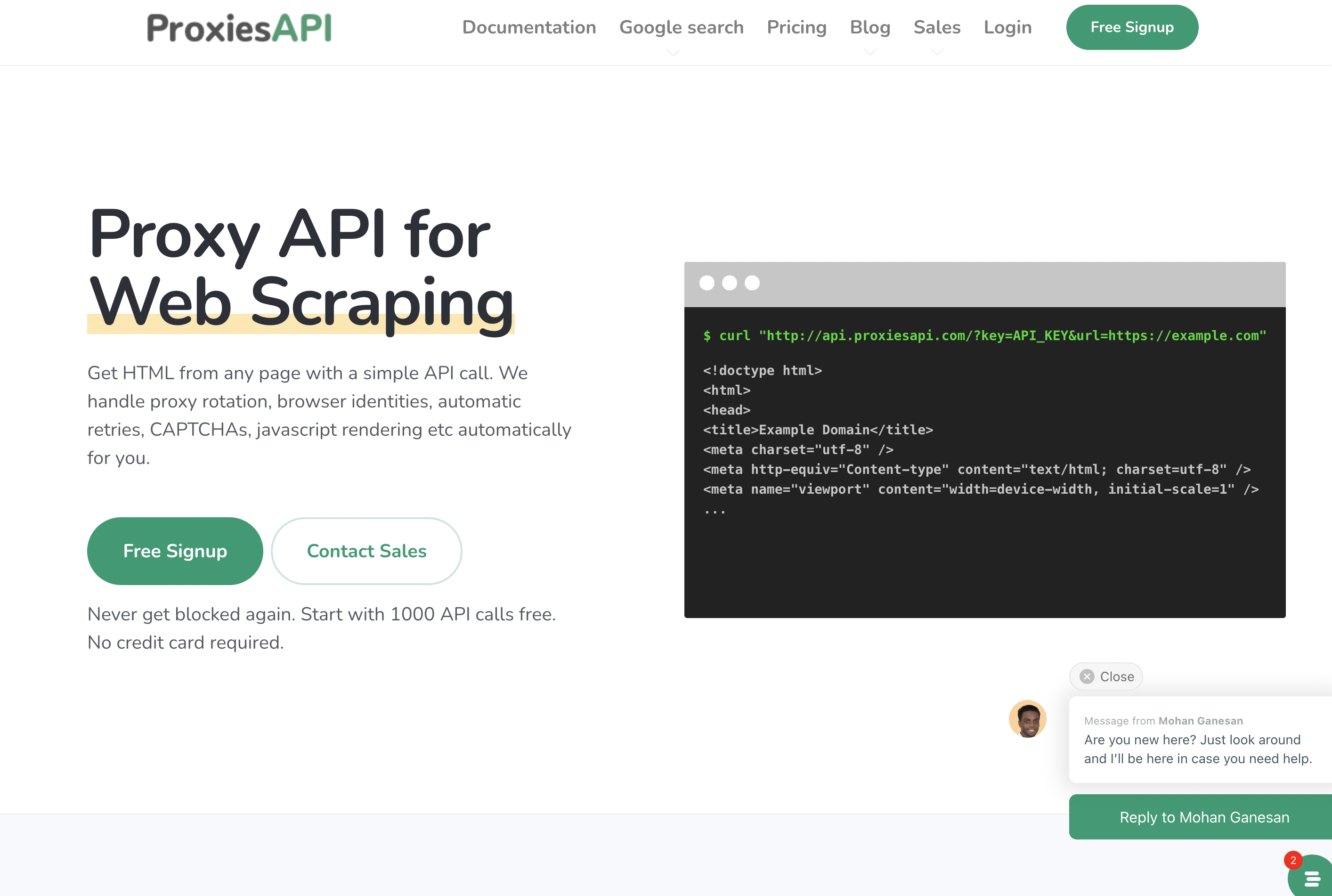Open the chat widget launcher icon

(x=1311, y=877)
